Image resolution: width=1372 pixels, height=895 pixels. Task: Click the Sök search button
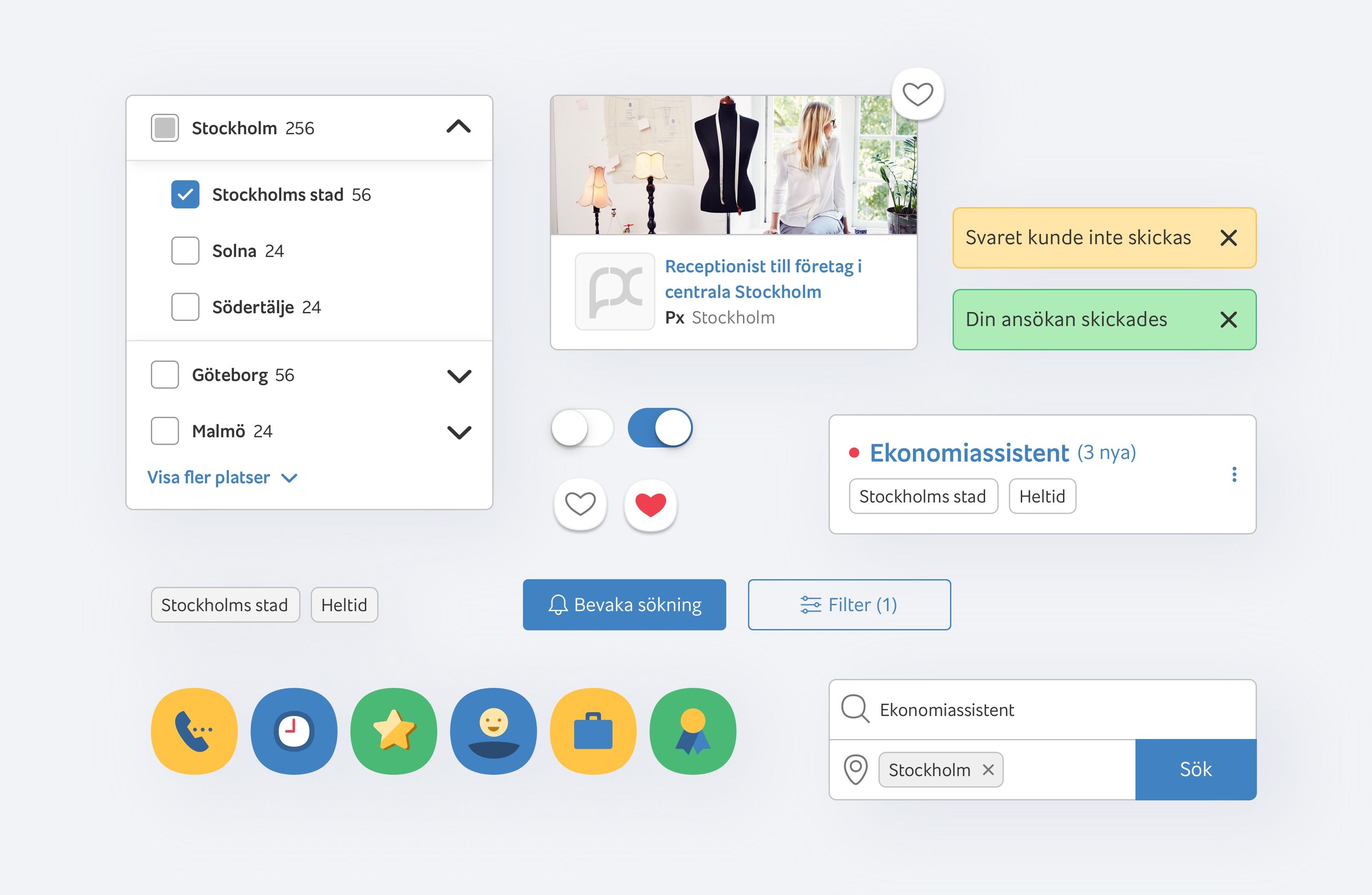click(x=1196, y=769)
